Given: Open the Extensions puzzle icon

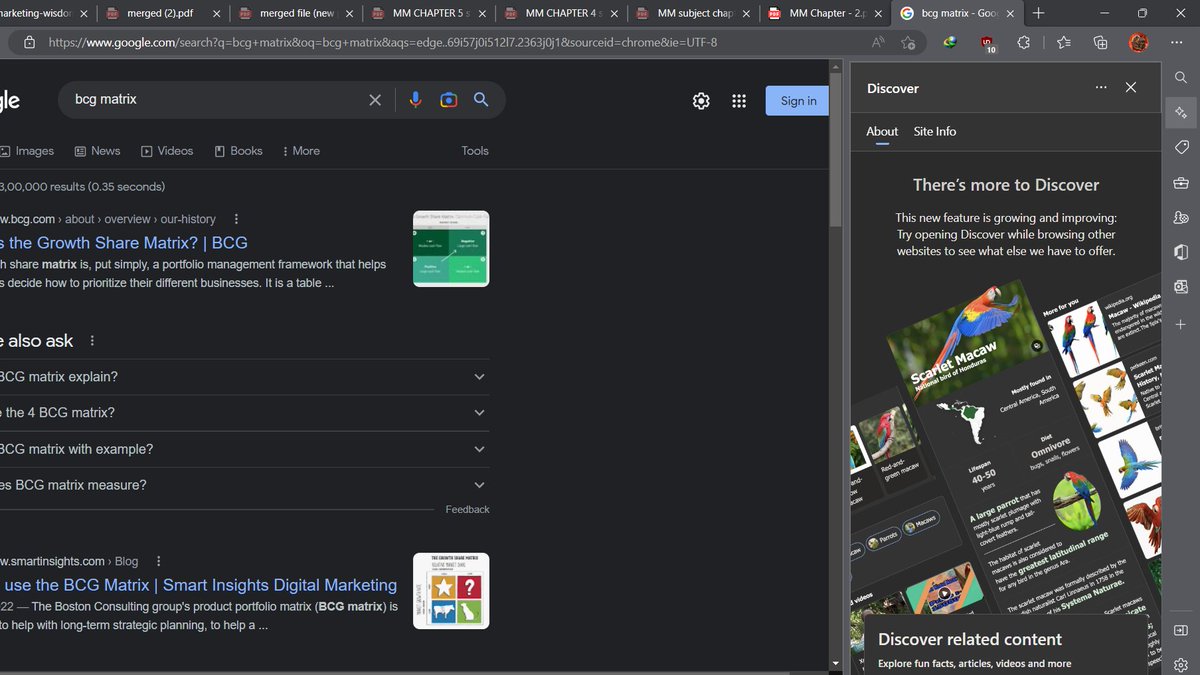Looking at the screenshot, I should [1024, 43].
